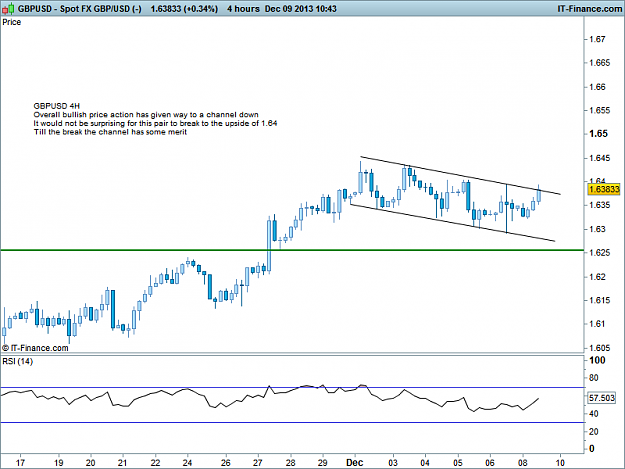Click the 'break to the upside of 1.64' line
The image size is (625, 469).
tap(155, 124)
